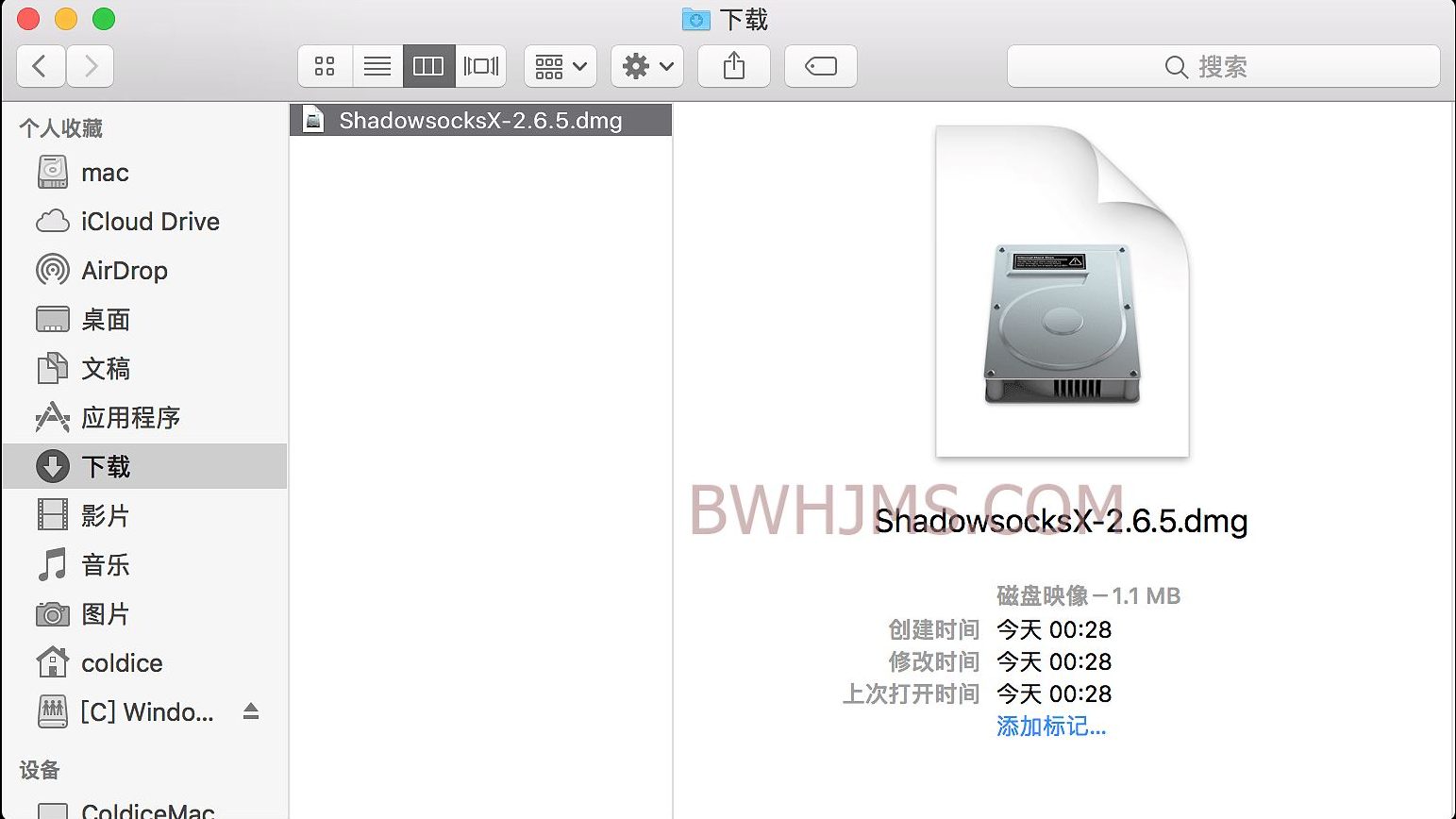The height and width of the screenshot is (819, 1456).
Task: Click the 下载 download arrow icon
Action: [53, 466]
